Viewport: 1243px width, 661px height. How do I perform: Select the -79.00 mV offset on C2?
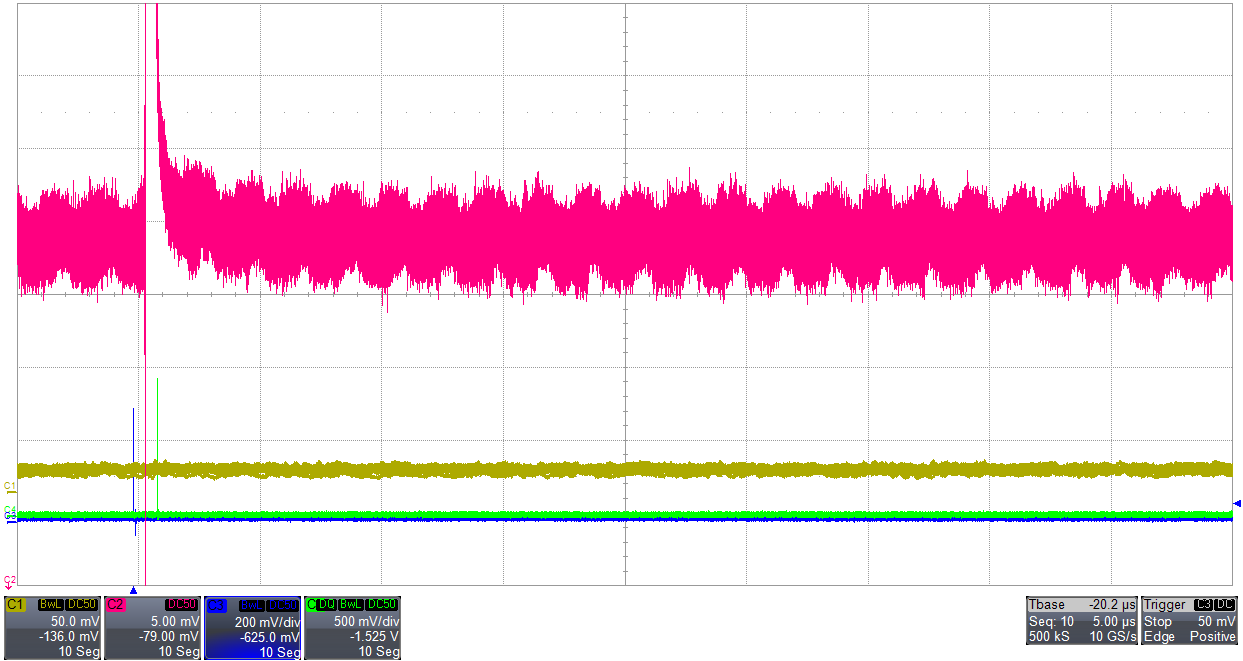click(x=171, y=636)
